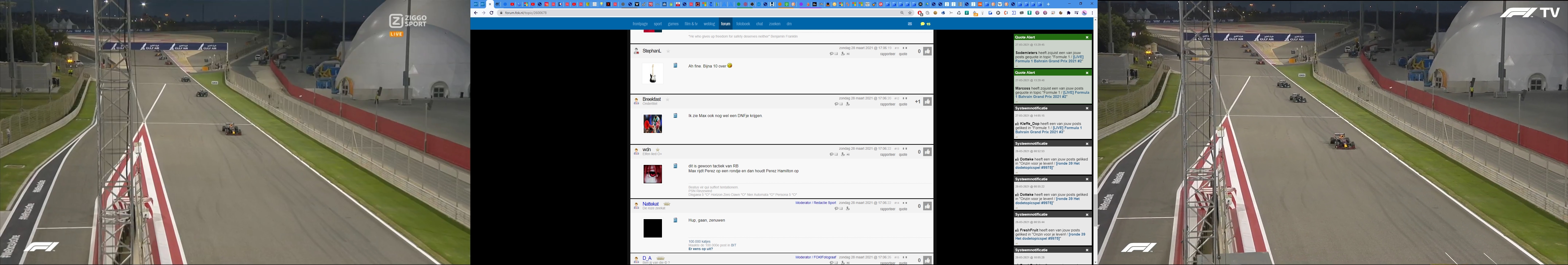Open post number #11 permalink
The width and height of the screenshot is (1568, 265).
pos(897,48)
